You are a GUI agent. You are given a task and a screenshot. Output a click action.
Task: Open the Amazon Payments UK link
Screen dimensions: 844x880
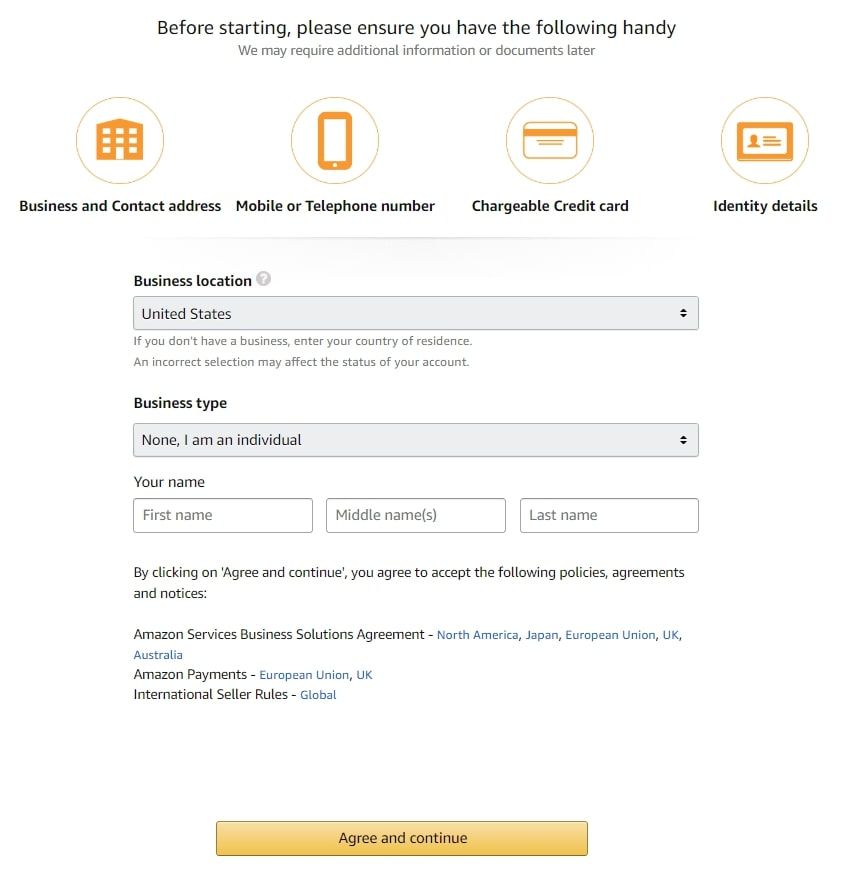[365, 674]
